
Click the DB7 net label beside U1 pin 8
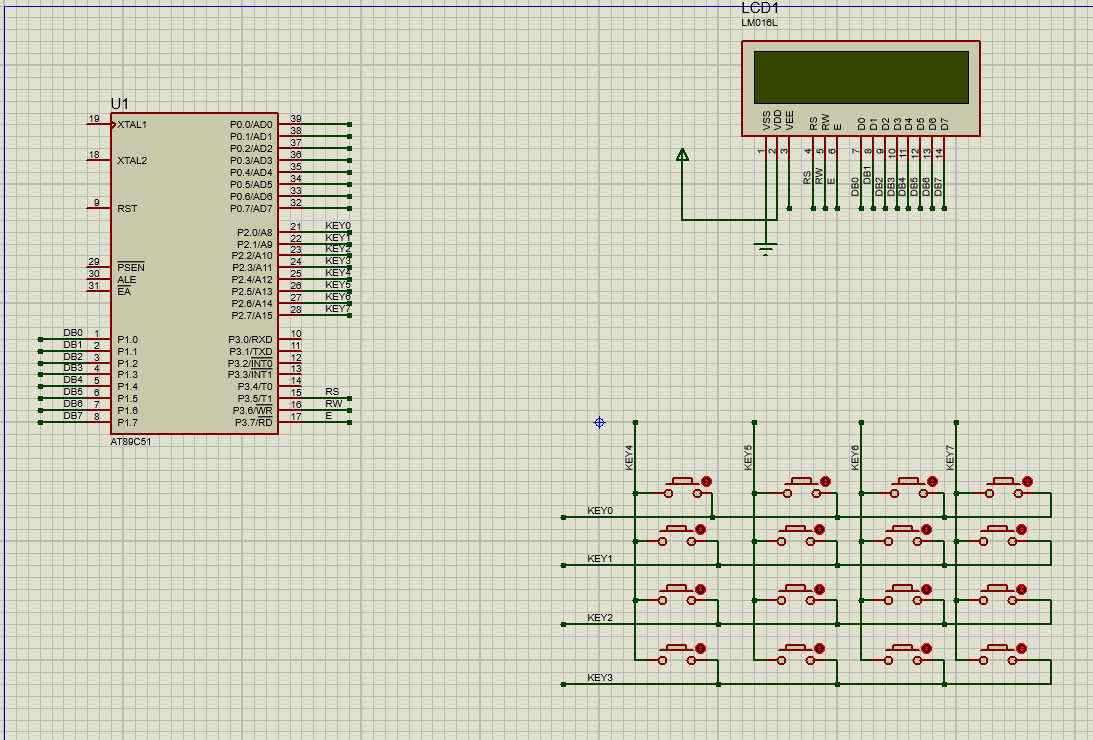pyautogui.click(x=73, y=416)
